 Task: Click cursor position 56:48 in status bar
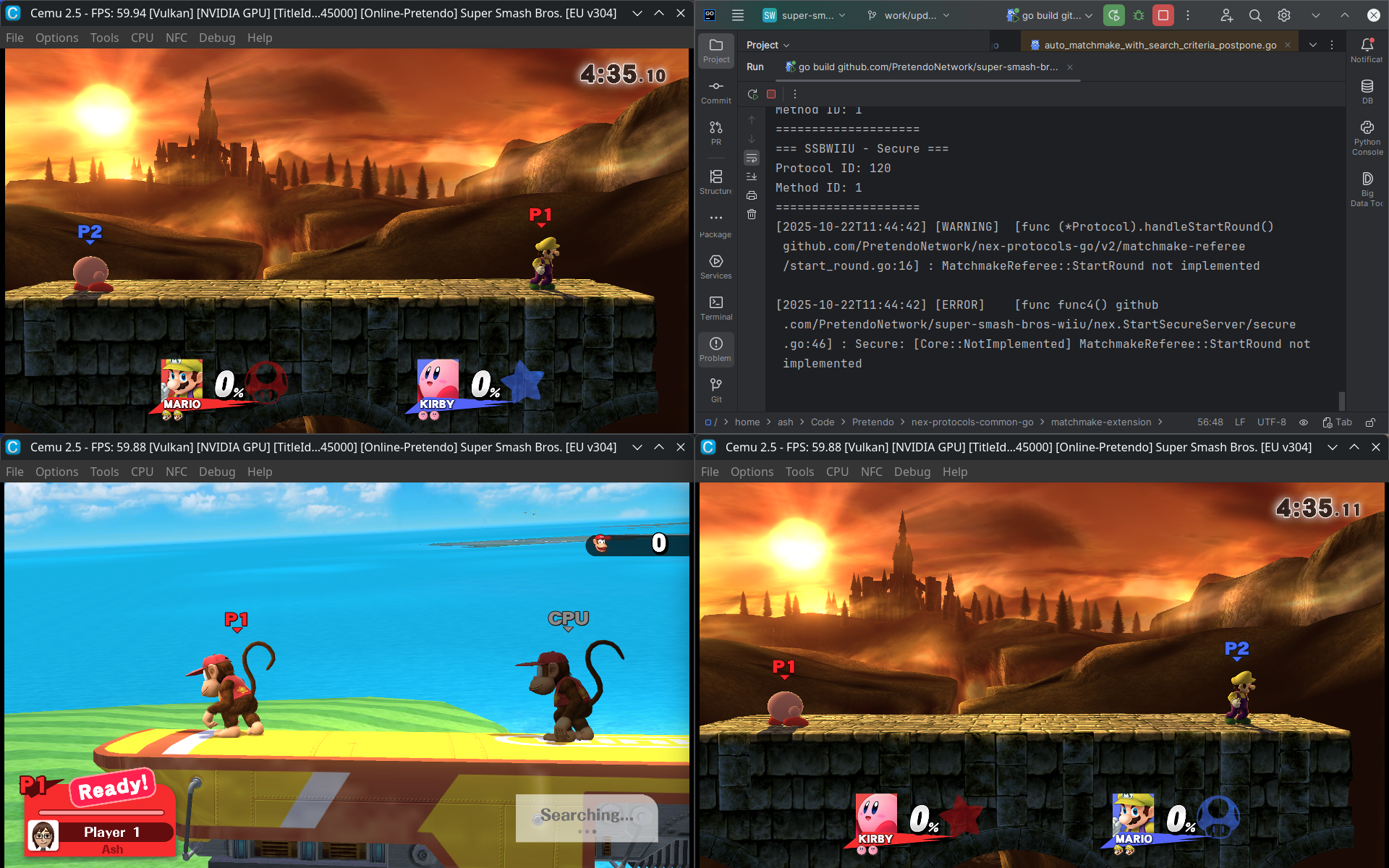pos(1210,422)
